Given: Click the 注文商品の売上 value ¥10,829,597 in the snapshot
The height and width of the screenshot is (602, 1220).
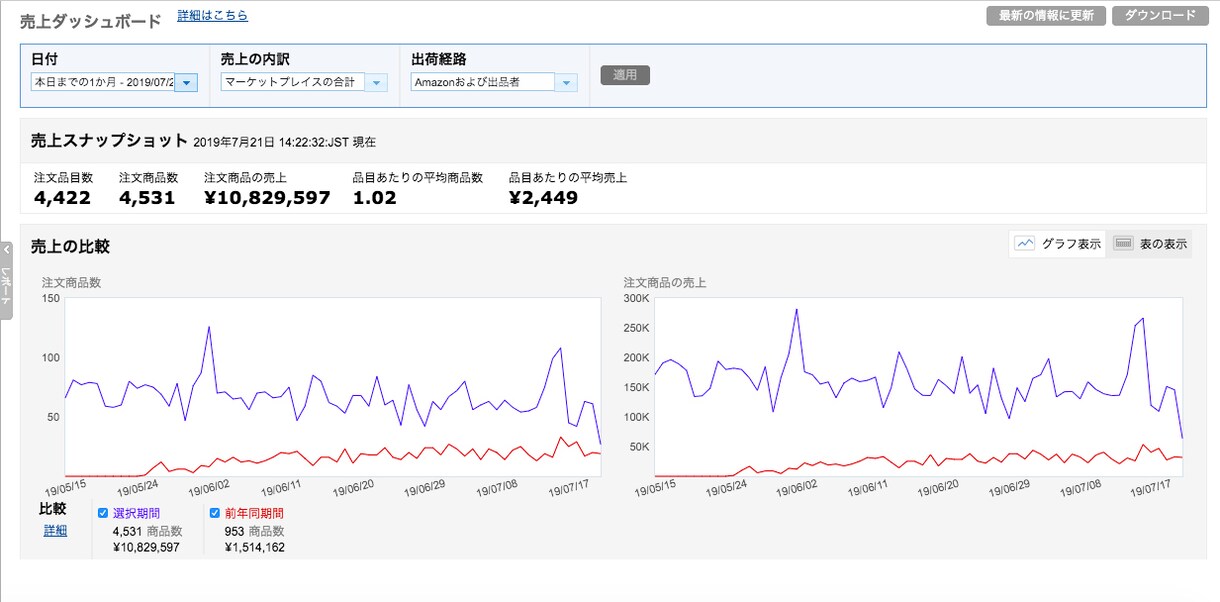Looking at the screenshot, I should (267, 197).
